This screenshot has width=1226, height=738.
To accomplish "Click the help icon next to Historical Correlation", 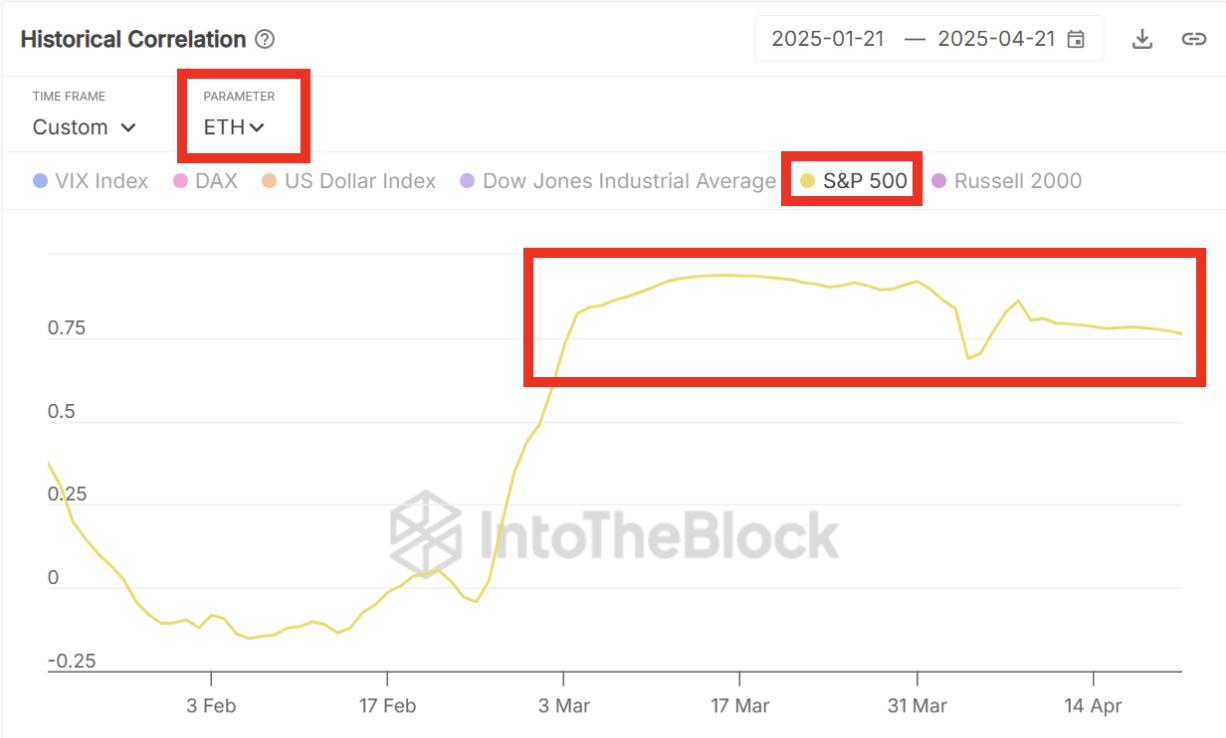I will click(x=263, y=39).
